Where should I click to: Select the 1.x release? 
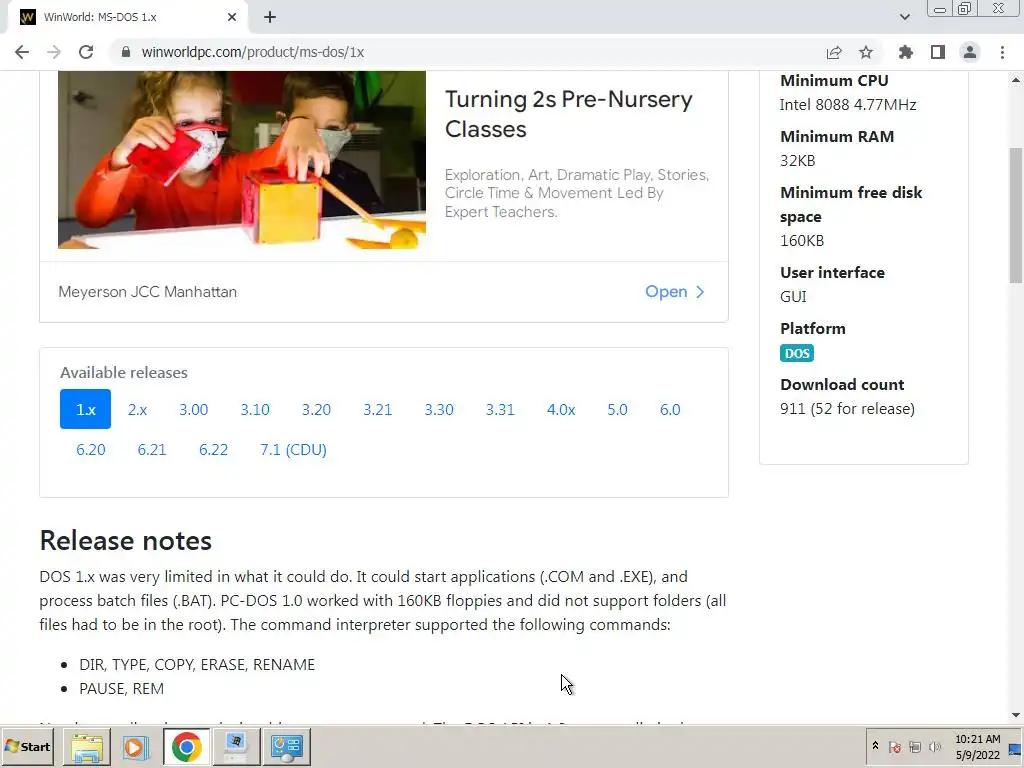[86, 409]
